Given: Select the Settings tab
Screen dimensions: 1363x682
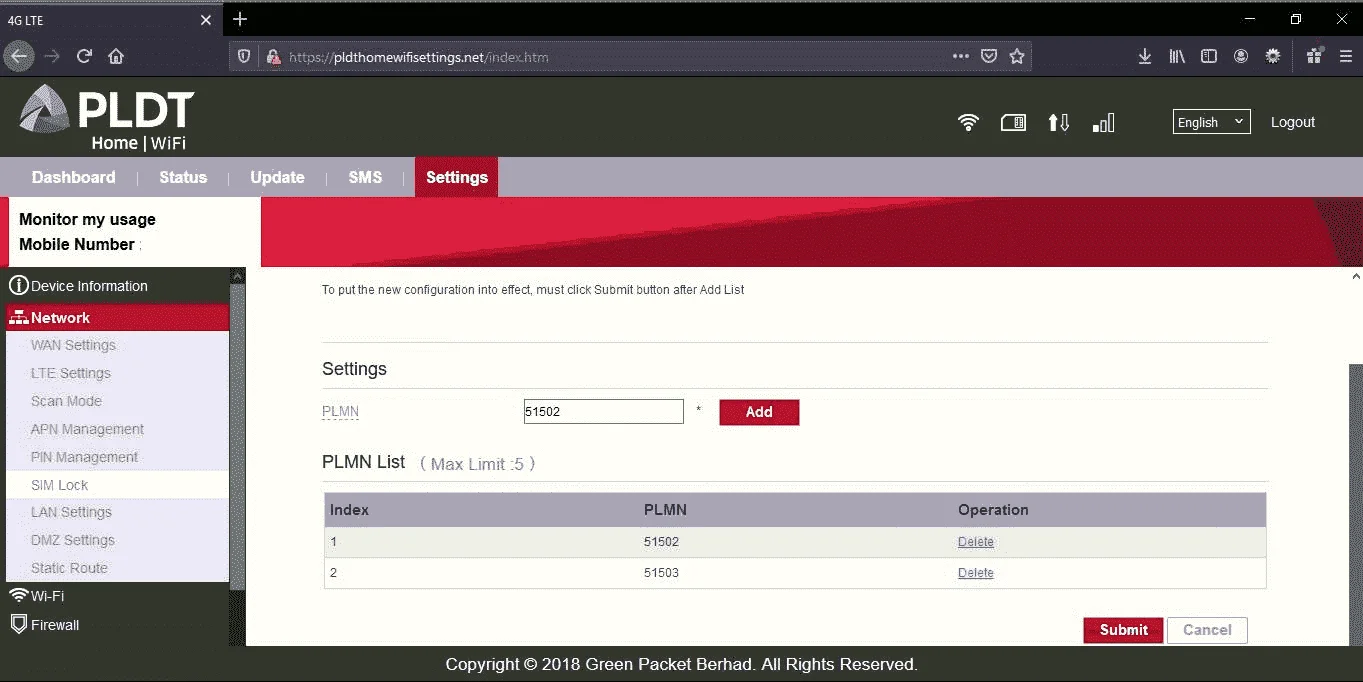Looking at the screenshot, I should tap(456, 177).
